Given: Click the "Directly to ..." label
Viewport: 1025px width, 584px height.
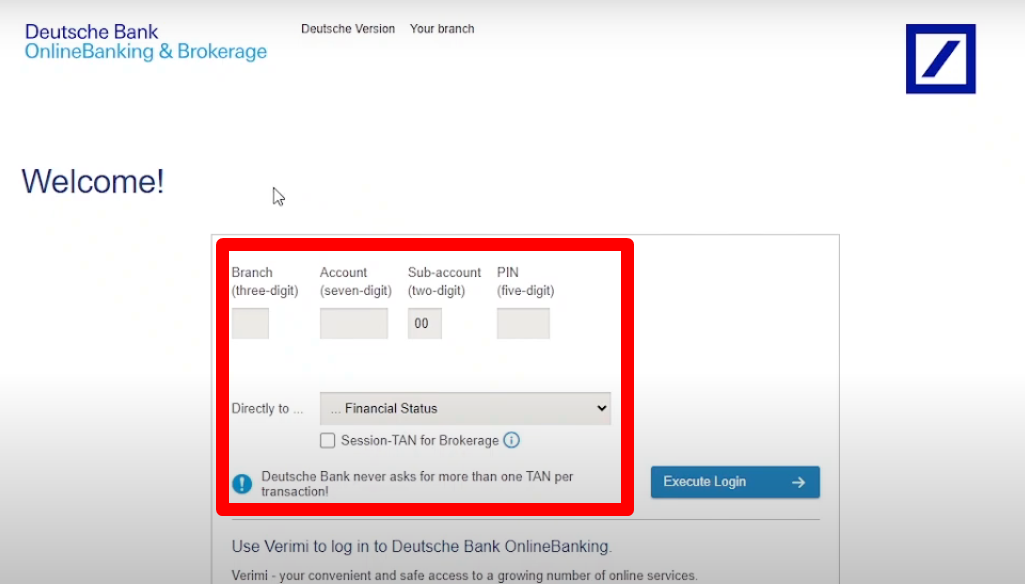Looking at the screenshot, I should [x=267, y=408].
